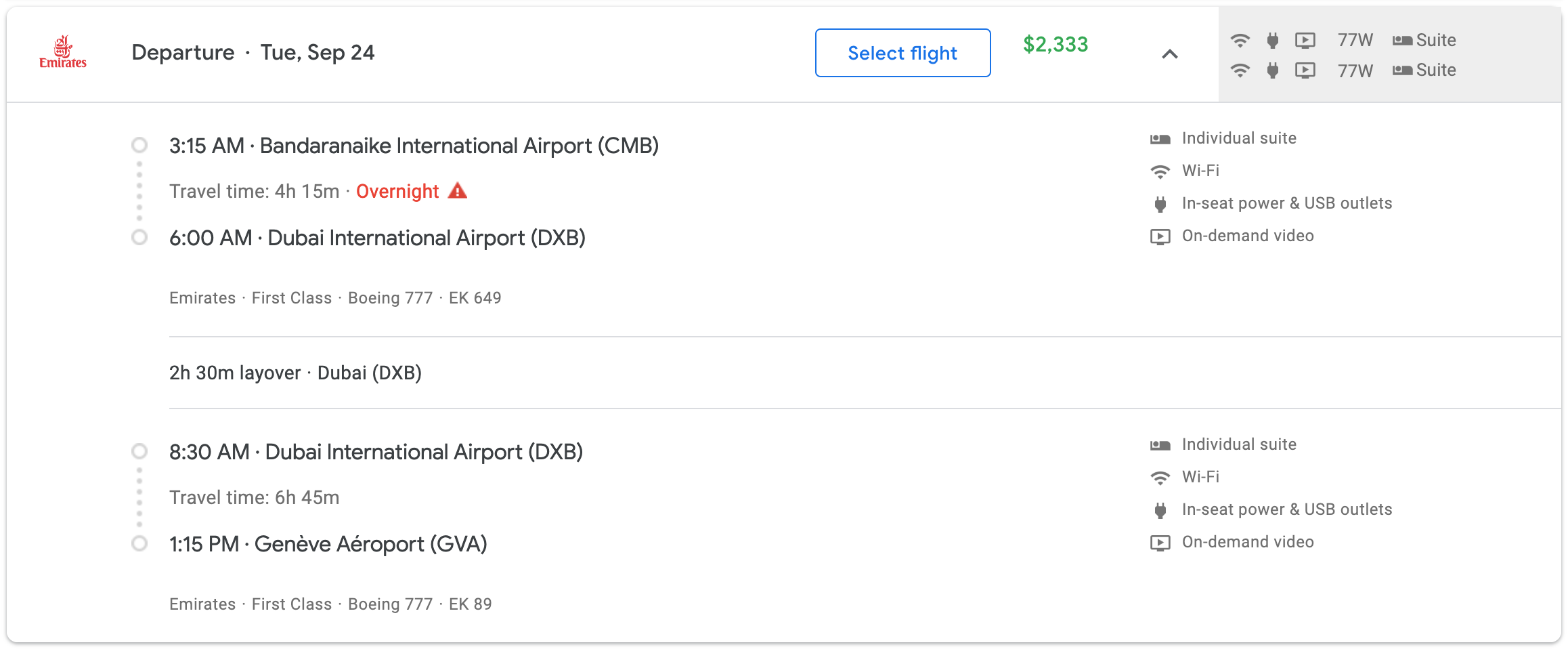Click the 1:15 PM Genève arrival circle marker
The width and height of the screenshot is (1568, 649).
[x=139, y=543]
